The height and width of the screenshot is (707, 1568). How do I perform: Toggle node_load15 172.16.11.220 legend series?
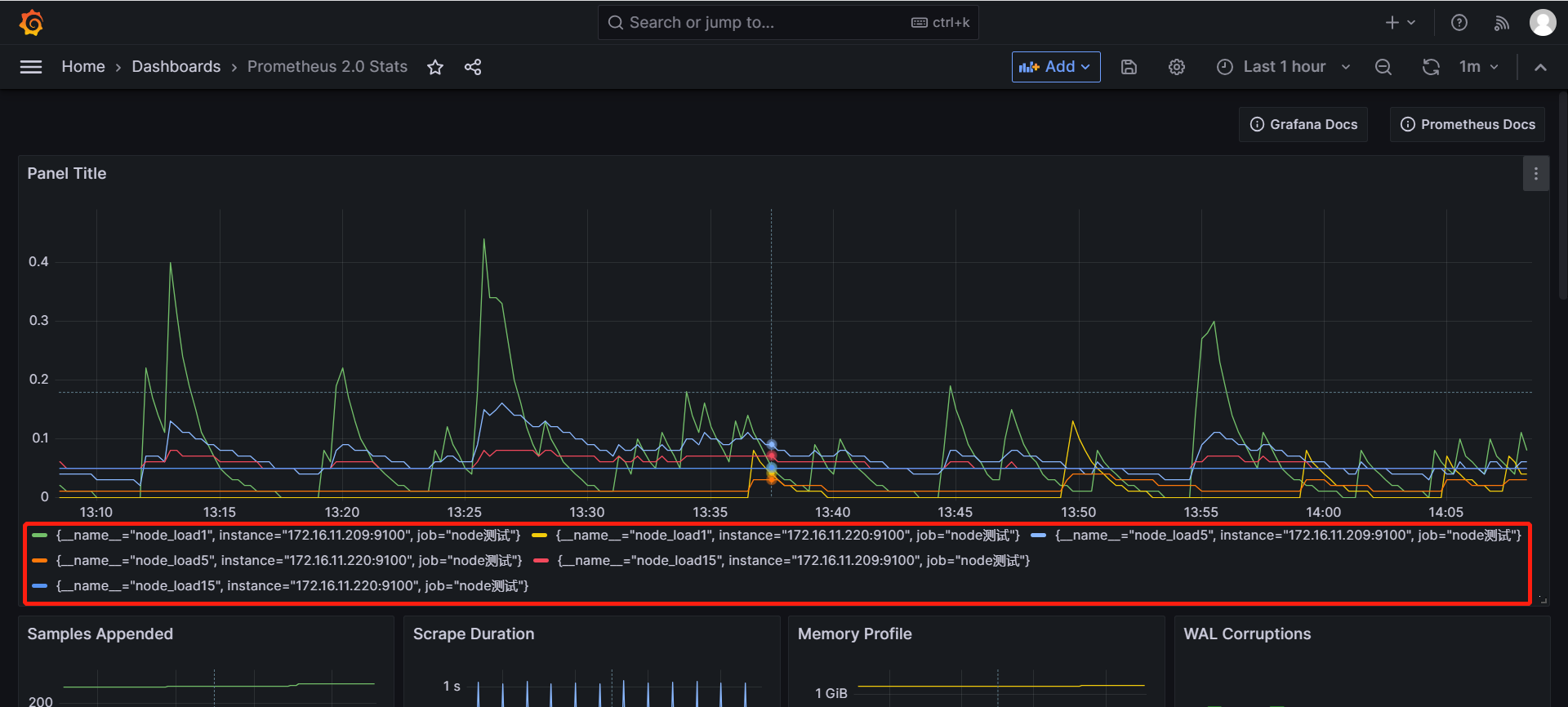292,586
